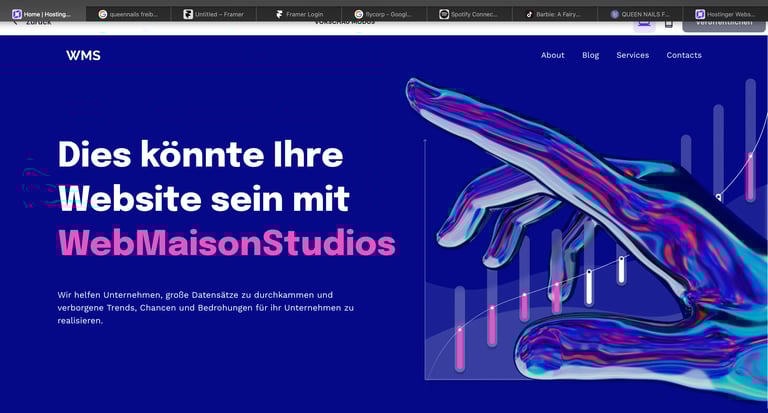Viewport: 768px width, 413px height.
Task: Click the Framer icon on Untitled tab
Action: [x=188, y=14]
